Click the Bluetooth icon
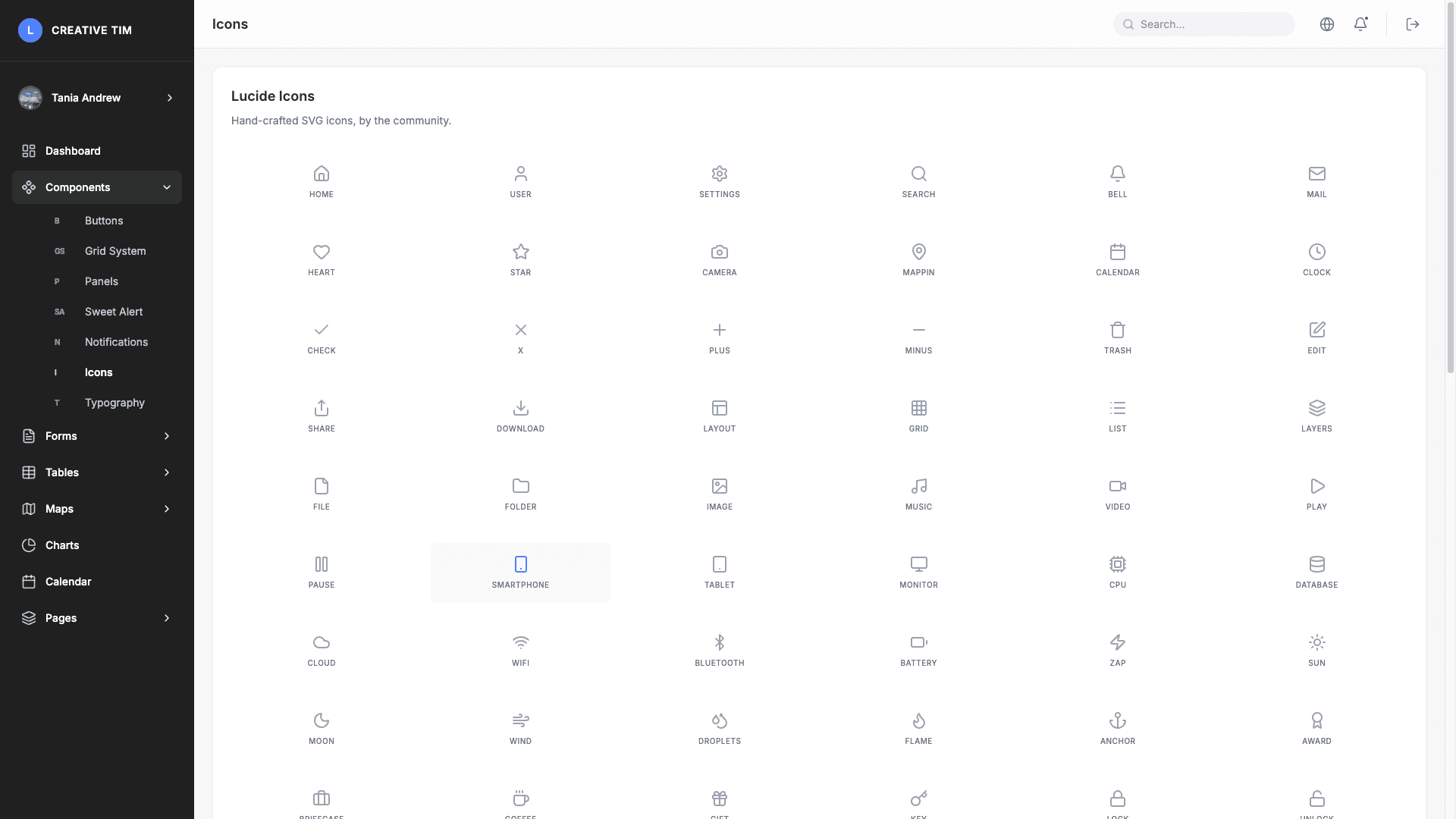 (x=719, y=648)
